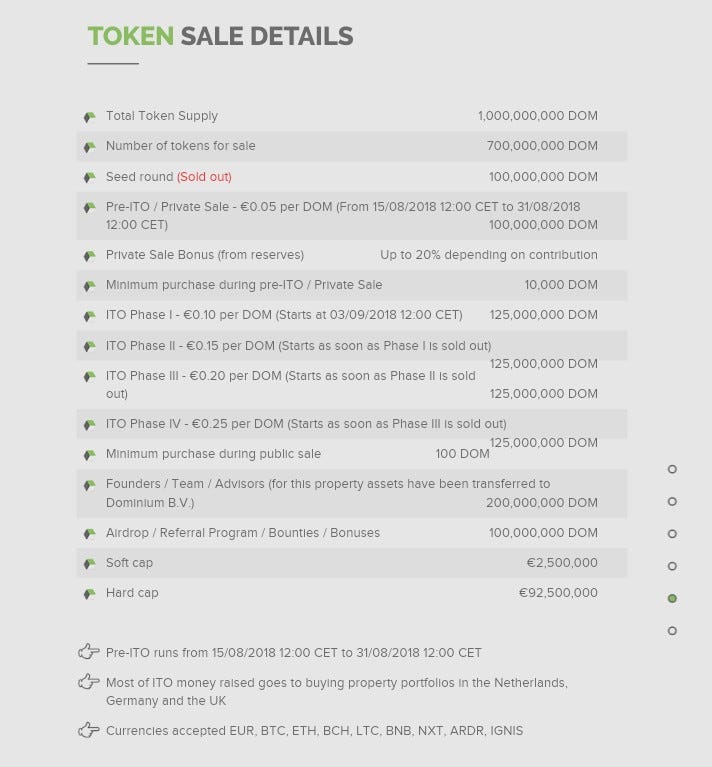Click the hand icon beside Most of ITO money

pos(89,681)
